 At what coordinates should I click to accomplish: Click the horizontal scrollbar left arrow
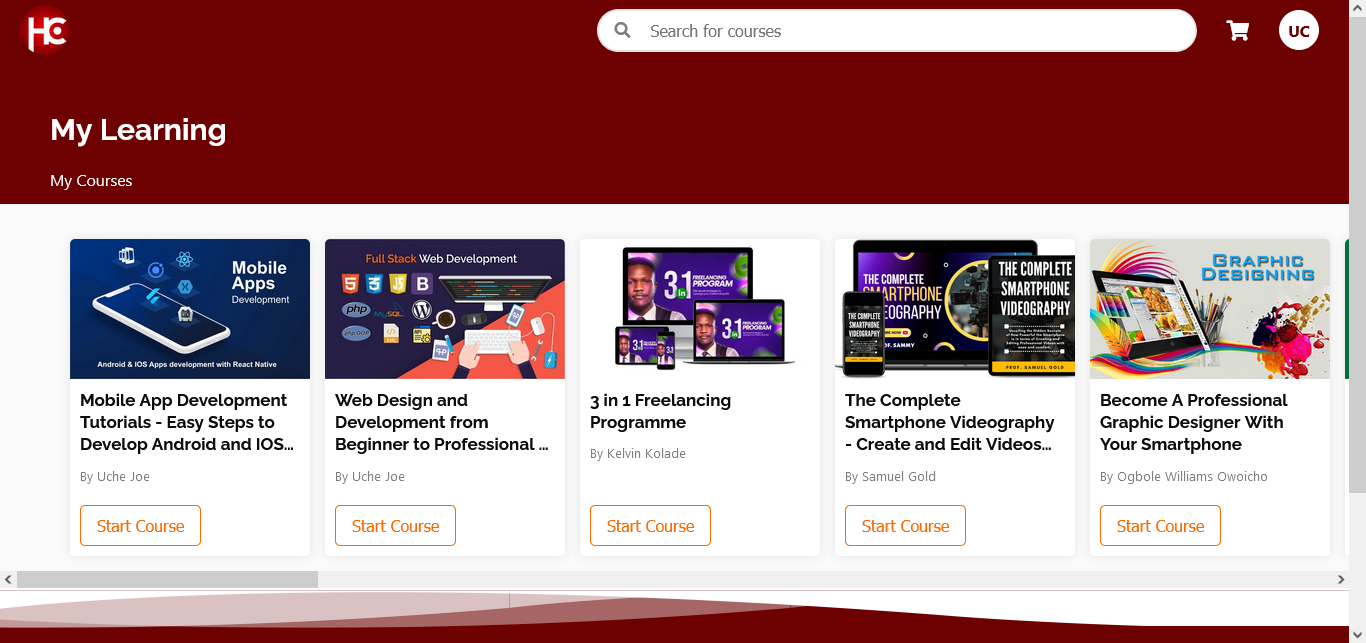pyautogui.click(x=8, y=579)
